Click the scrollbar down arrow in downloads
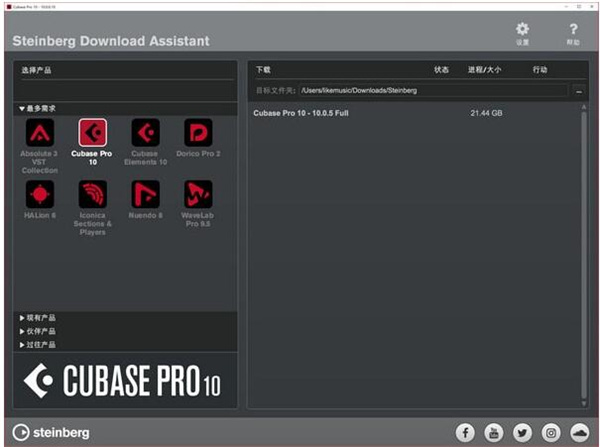600x447 pixels. click(584, 403)
